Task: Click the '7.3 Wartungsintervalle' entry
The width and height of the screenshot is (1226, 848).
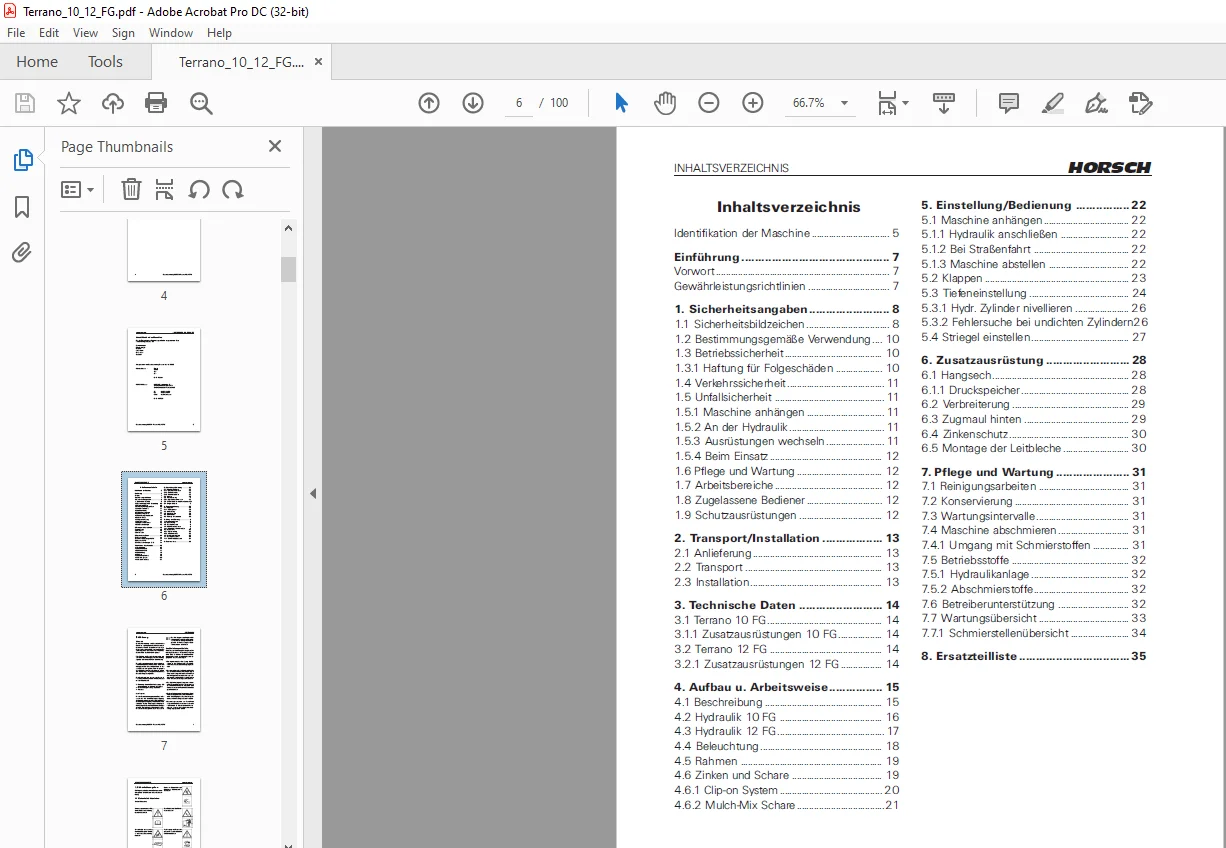Action: click(x=1034, y=516)
